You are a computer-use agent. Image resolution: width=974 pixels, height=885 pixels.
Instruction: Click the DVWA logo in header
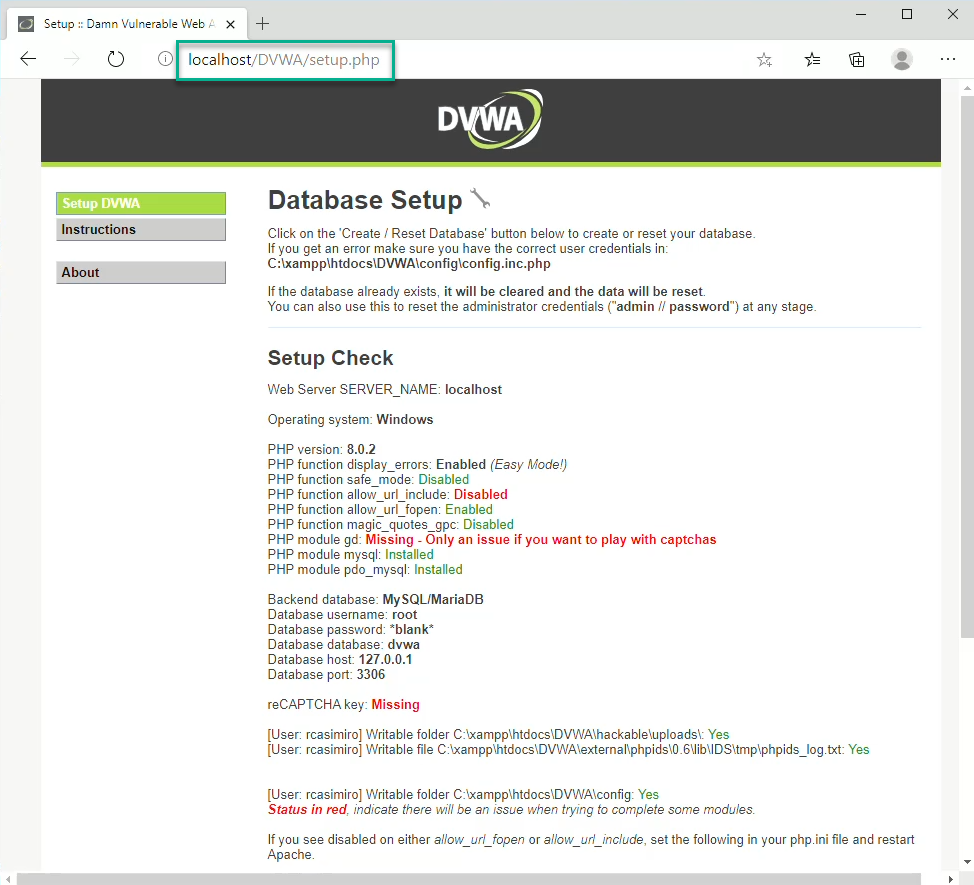click(x=490, y=119)
